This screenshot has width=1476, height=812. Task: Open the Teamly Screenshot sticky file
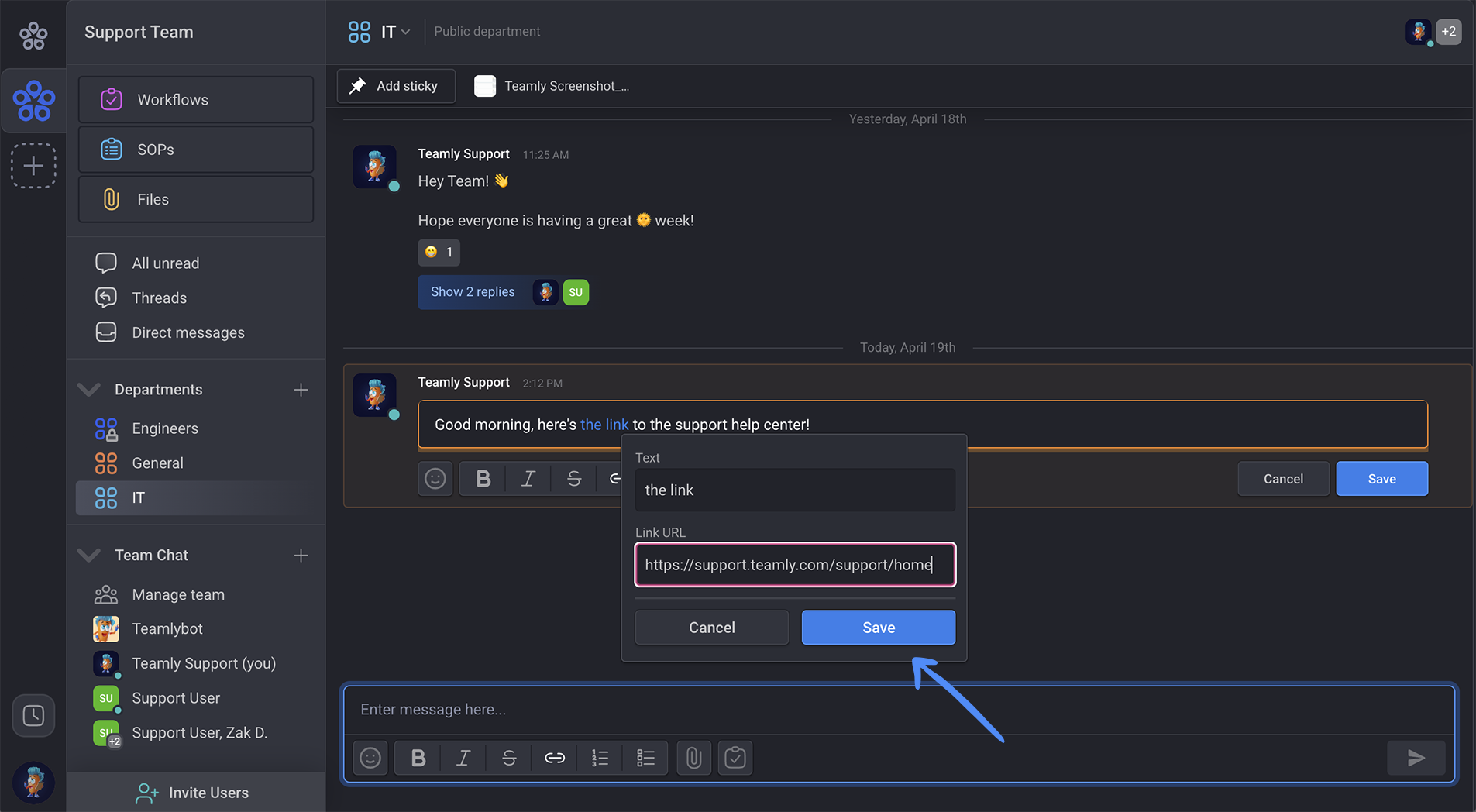pyautogui.click(x=552, y=86)
